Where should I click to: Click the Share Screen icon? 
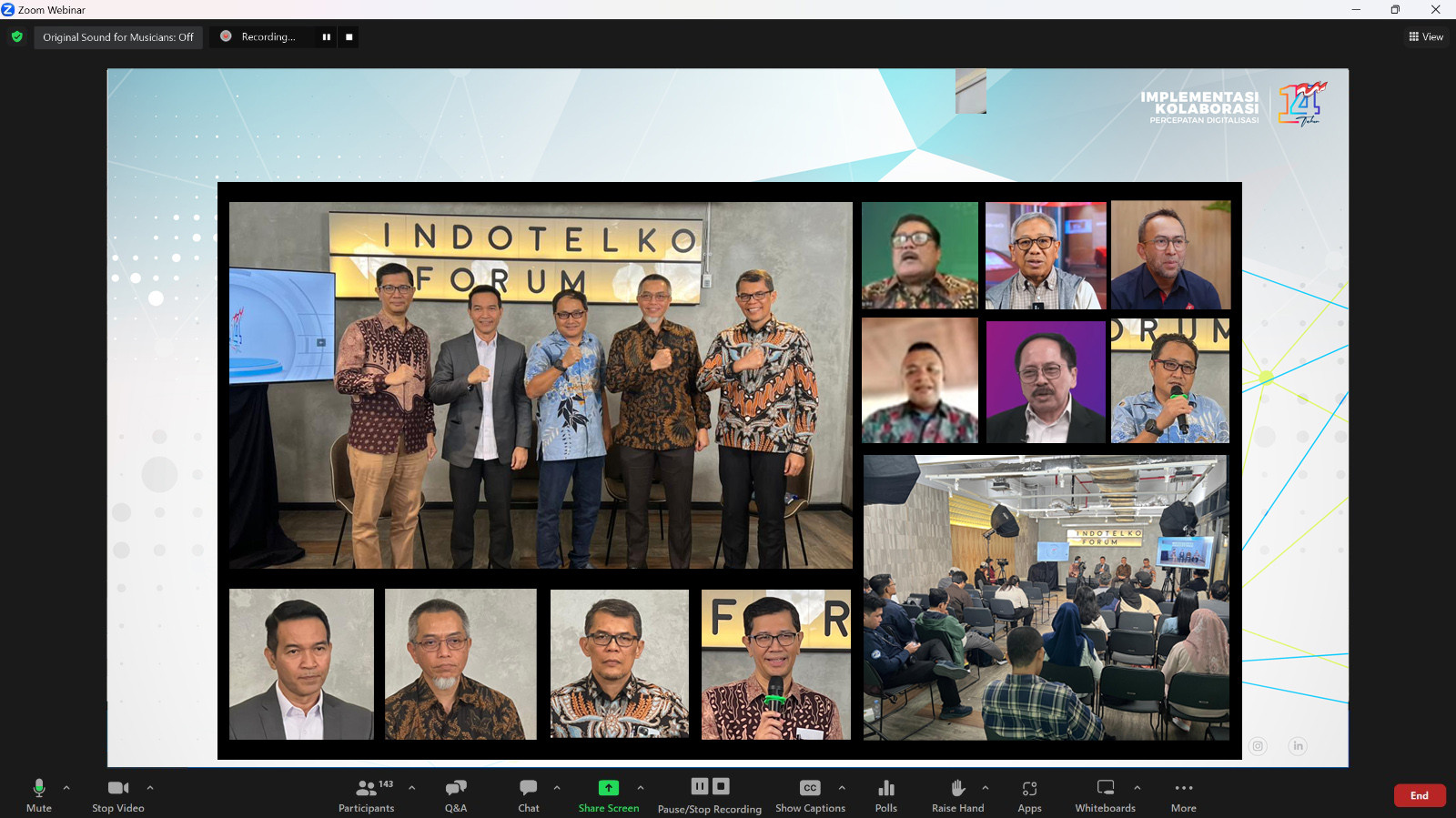(x=608, y=788)
